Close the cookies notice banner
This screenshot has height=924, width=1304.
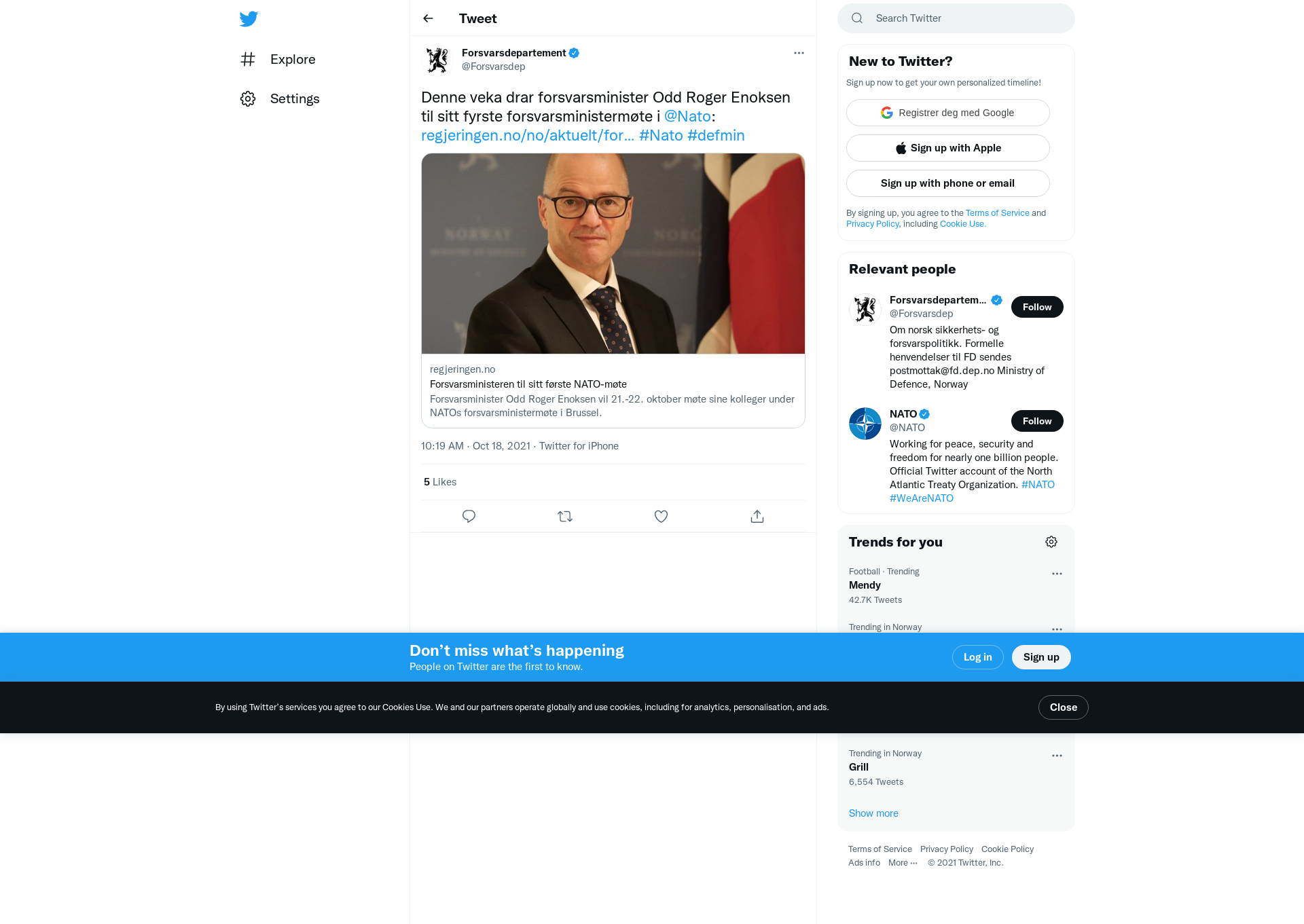1064,707
